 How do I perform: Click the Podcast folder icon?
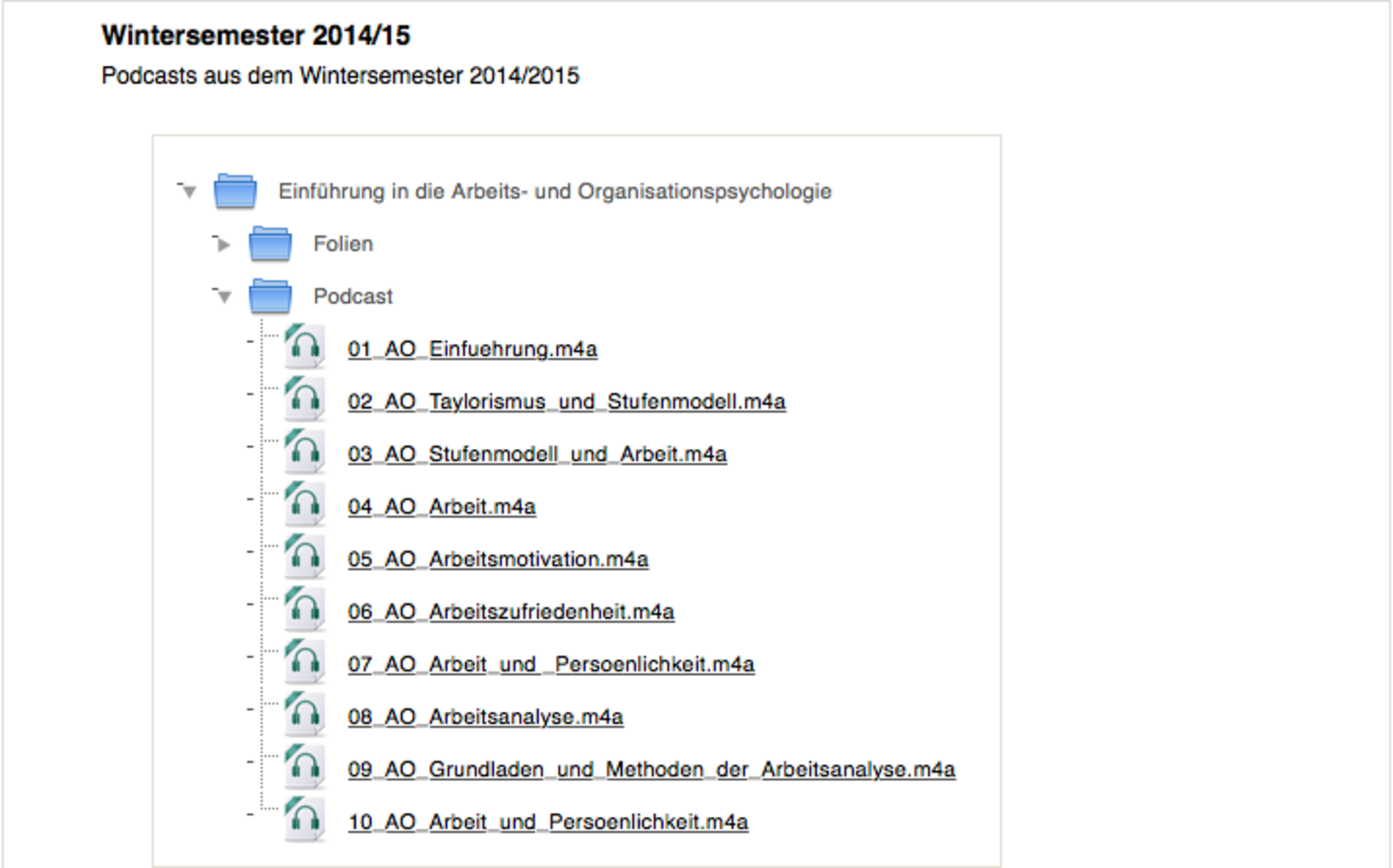click(270, 296)
